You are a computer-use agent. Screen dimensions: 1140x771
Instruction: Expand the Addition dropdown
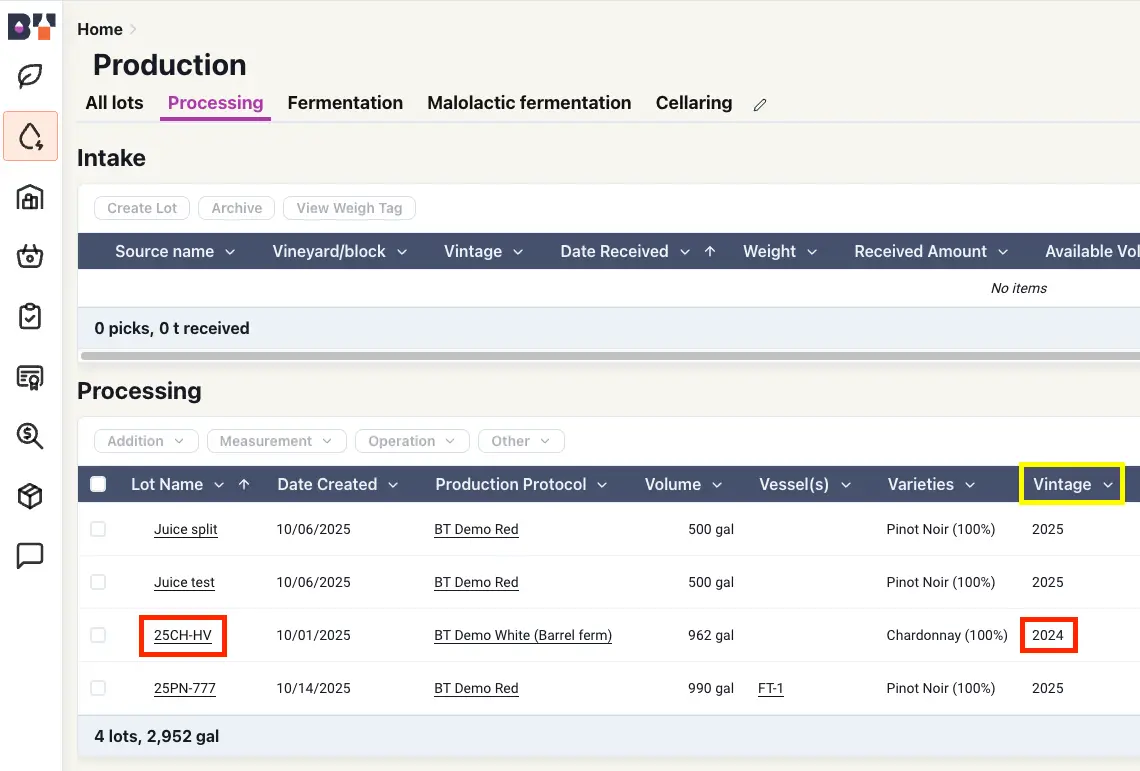coord(146,441)
